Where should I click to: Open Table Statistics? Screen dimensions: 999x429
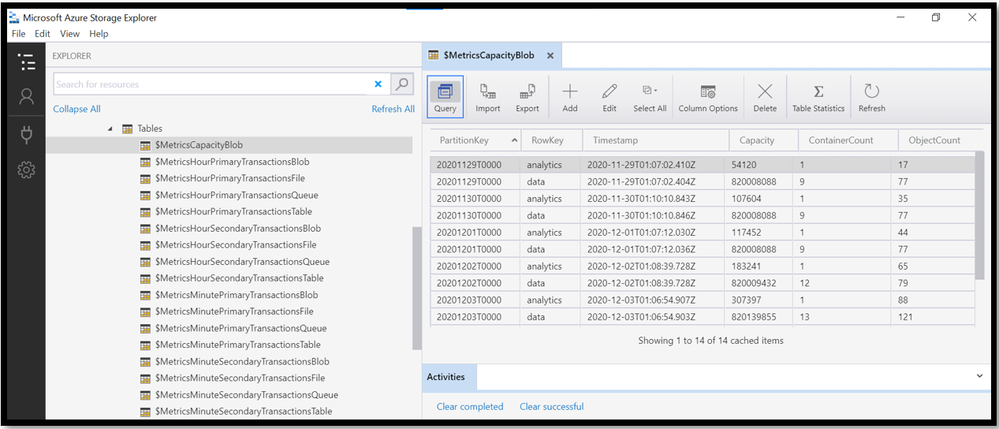point(819,97)
